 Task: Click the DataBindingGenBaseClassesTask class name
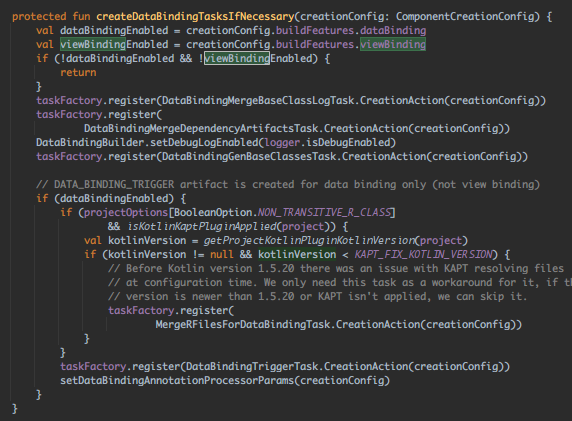249,157
